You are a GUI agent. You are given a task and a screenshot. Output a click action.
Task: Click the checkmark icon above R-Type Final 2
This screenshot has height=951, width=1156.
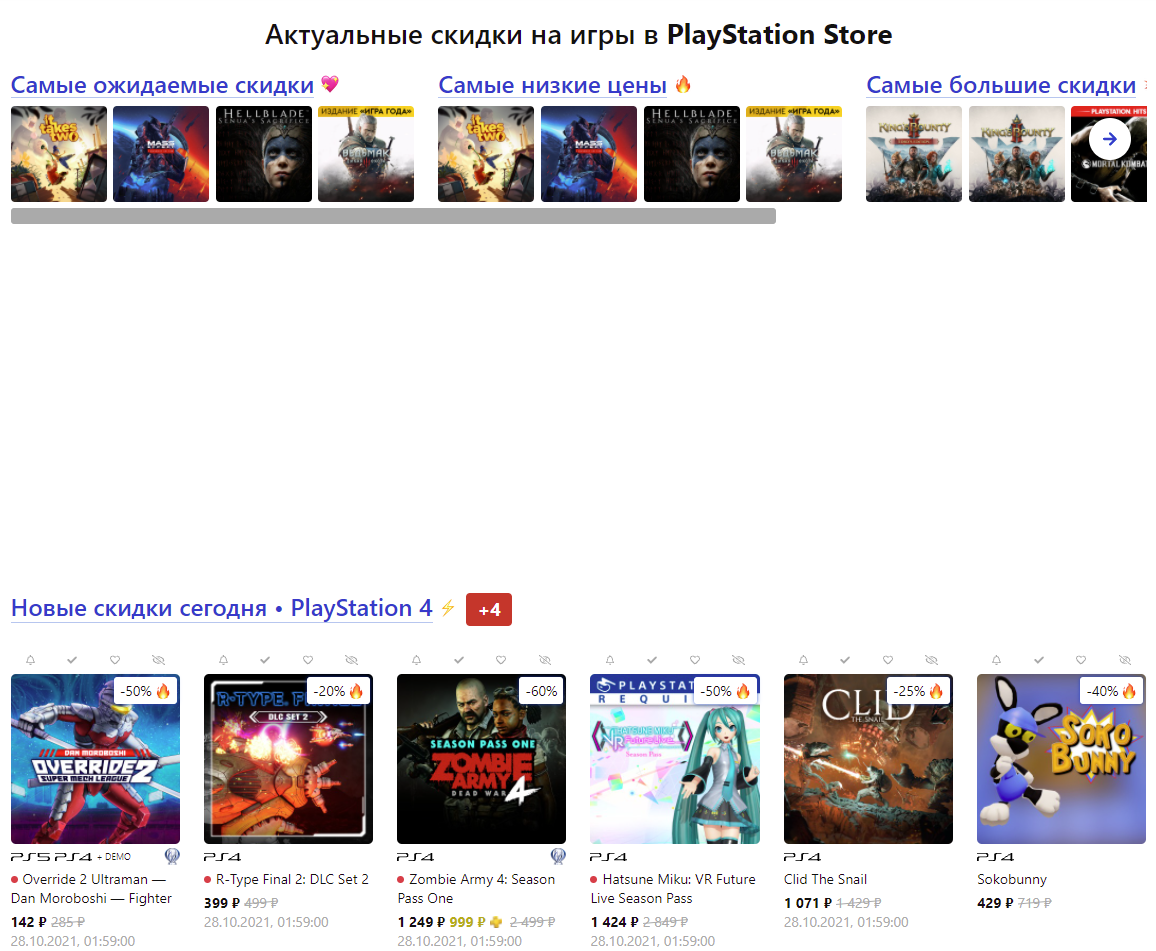[x=264, y=660]
